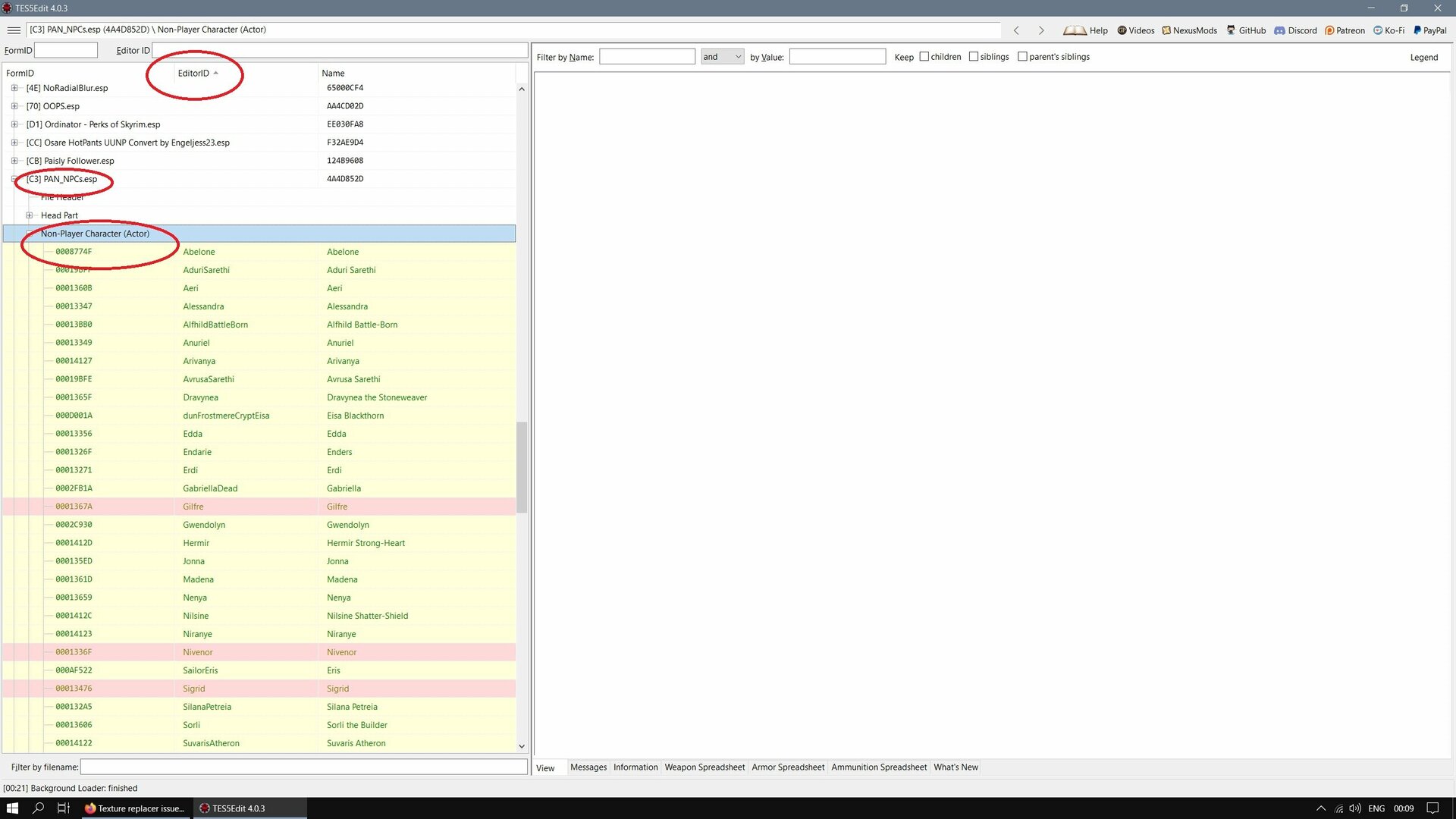Switch to the Information tab

coord(635,767)
